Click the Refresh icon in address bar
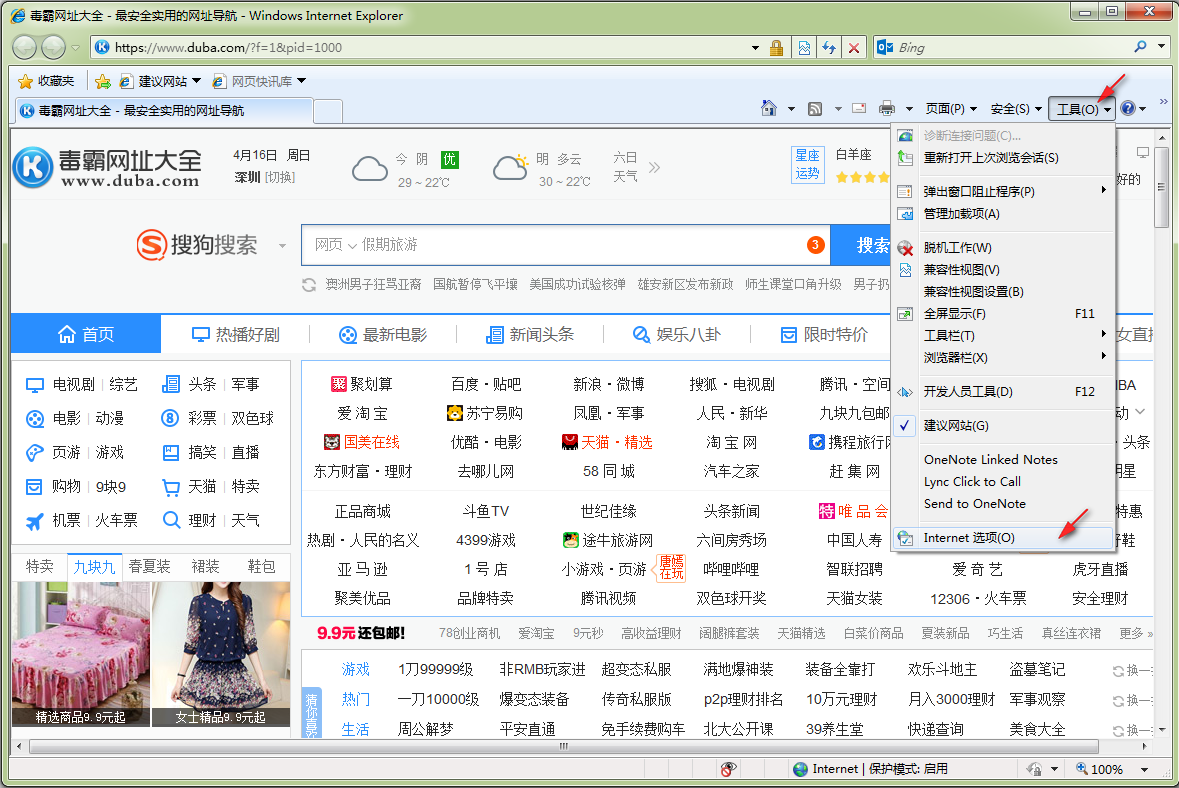Image resolution: width=1179 pixels, height=788 pixels. (829, 48)
